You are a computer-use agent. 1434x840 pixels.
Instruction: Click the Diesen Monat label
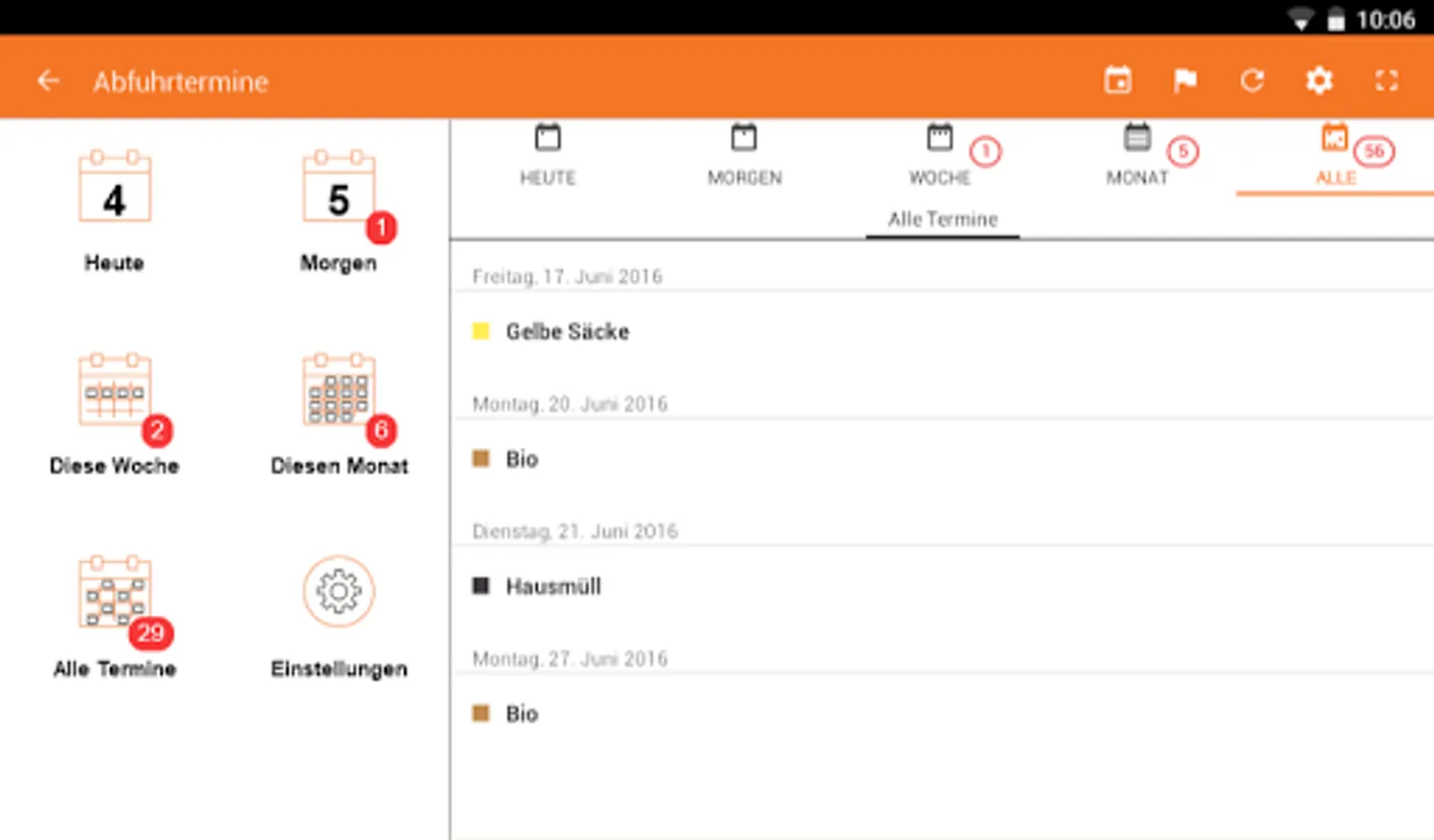[339, 466]
